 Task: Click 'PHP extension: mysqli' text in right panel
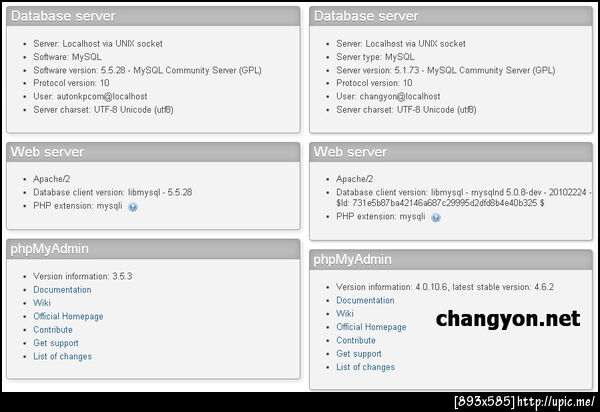point(381,217)
